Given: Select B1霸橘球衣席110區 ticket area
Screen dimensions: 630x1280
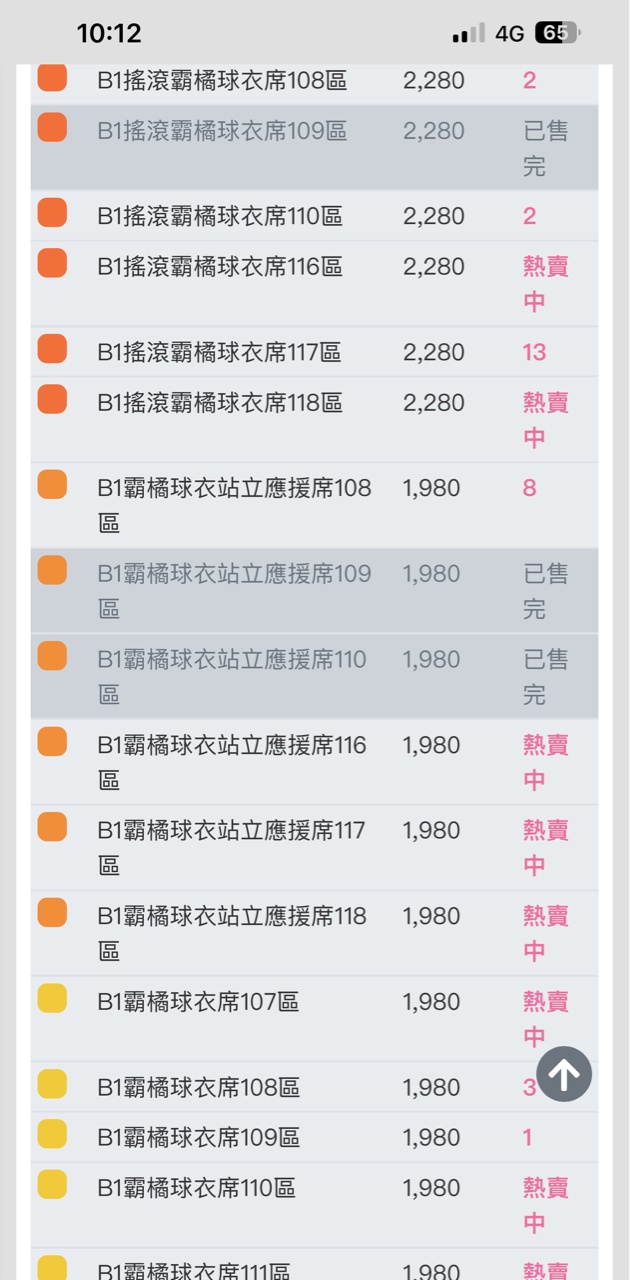Looking at the screenshot, I should [x=197, y=1189].
